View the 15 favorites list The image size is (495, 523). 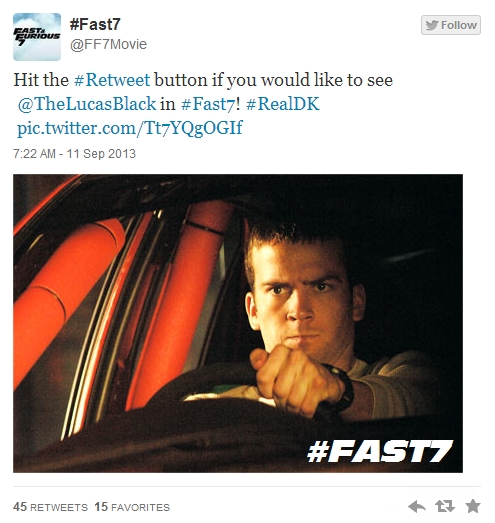pyautogui.click(x=132, y=507)
